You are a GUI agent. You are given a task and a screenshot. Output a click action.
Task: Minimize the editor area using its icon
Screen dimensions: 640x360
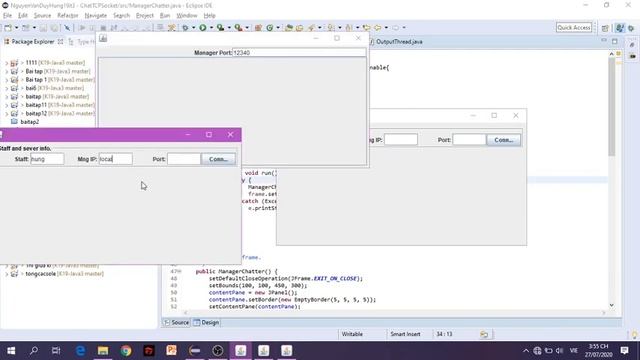pos(604,41)
